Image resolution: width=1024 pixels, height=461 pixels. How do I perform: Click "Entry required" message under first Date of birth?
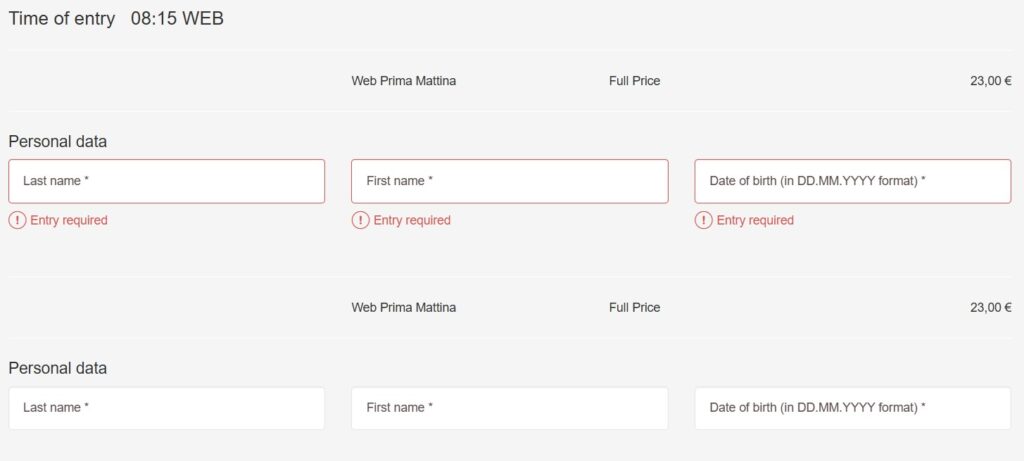(755, 221)
